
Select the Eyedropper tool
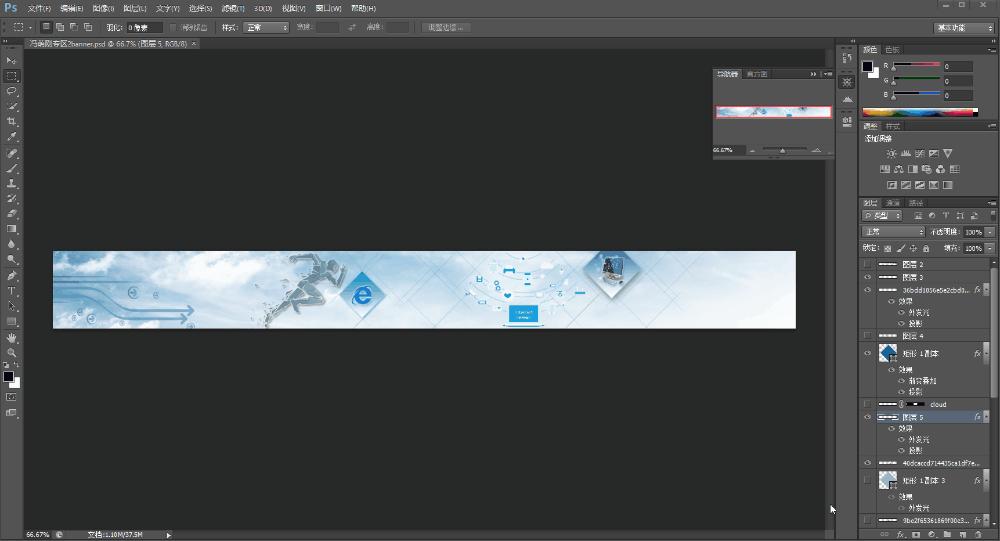(11, 137)
